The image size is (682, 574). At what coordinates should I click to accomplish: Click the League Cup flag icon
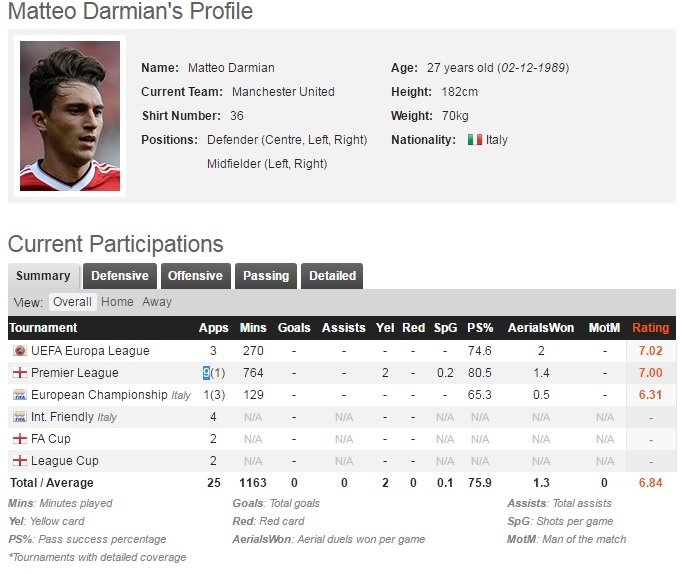tap(18, 461)
